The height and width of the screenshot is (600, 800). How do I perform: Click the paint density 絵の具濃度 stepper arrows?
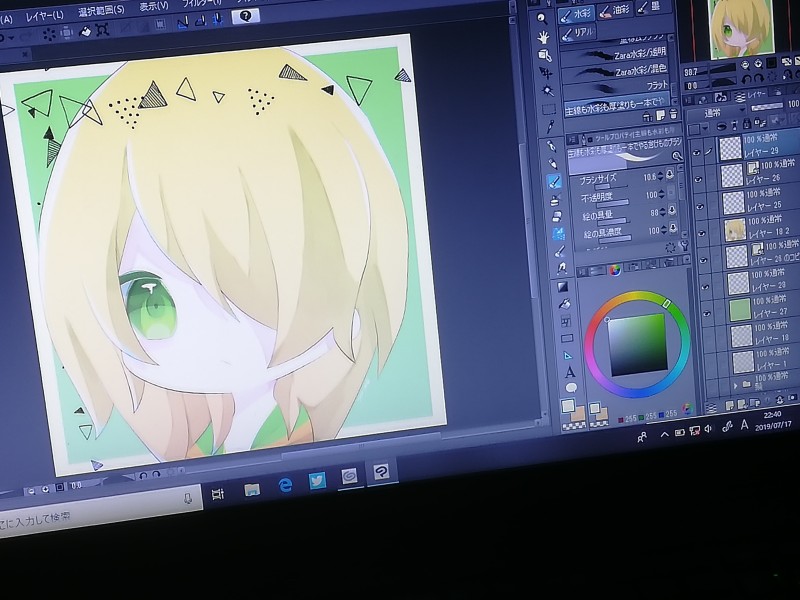coord(664,230)
